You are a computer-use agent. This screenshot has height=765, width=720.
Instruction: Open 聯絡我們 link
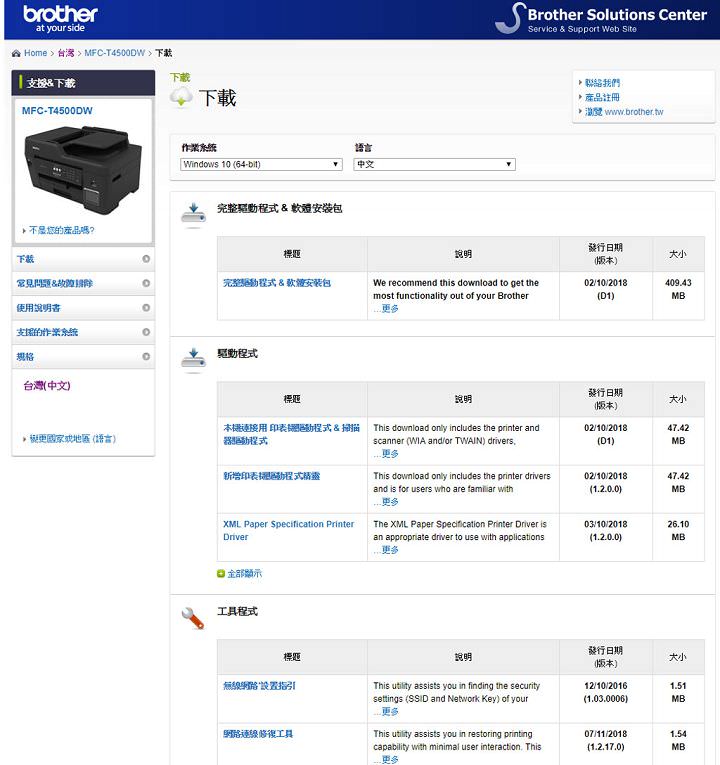click(x=602, y=83)
